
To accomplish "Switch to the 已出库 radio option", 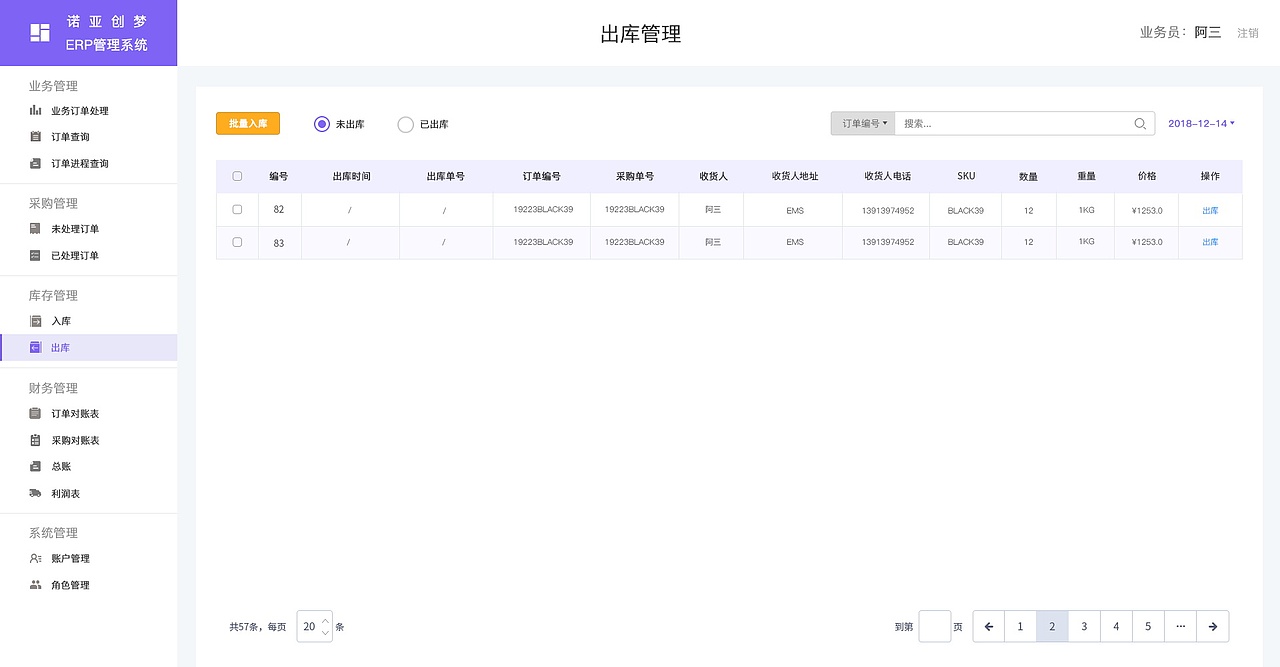I will (x=406, y=124).
